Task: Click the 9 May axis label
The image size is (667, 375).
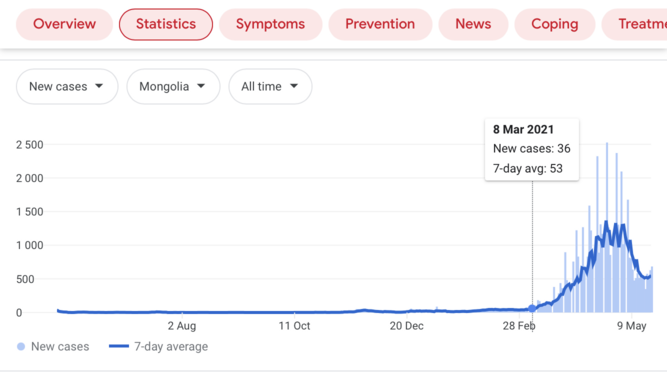Action: (x=632, y=326)
